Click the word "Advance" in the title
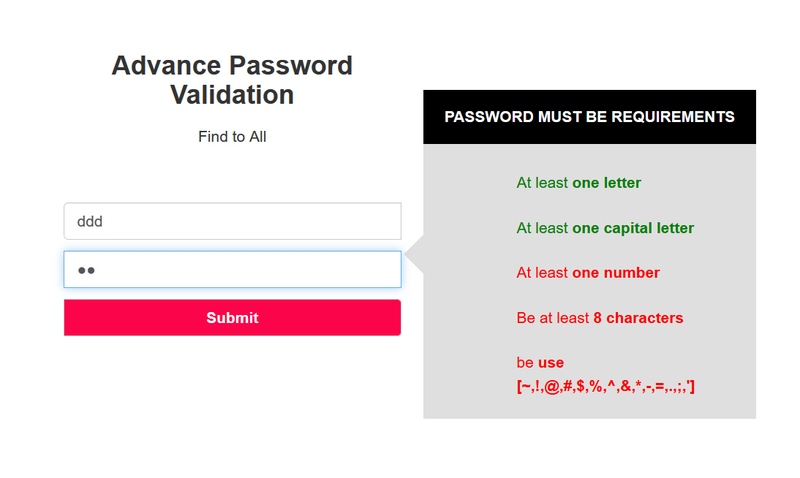 (167, 66)
